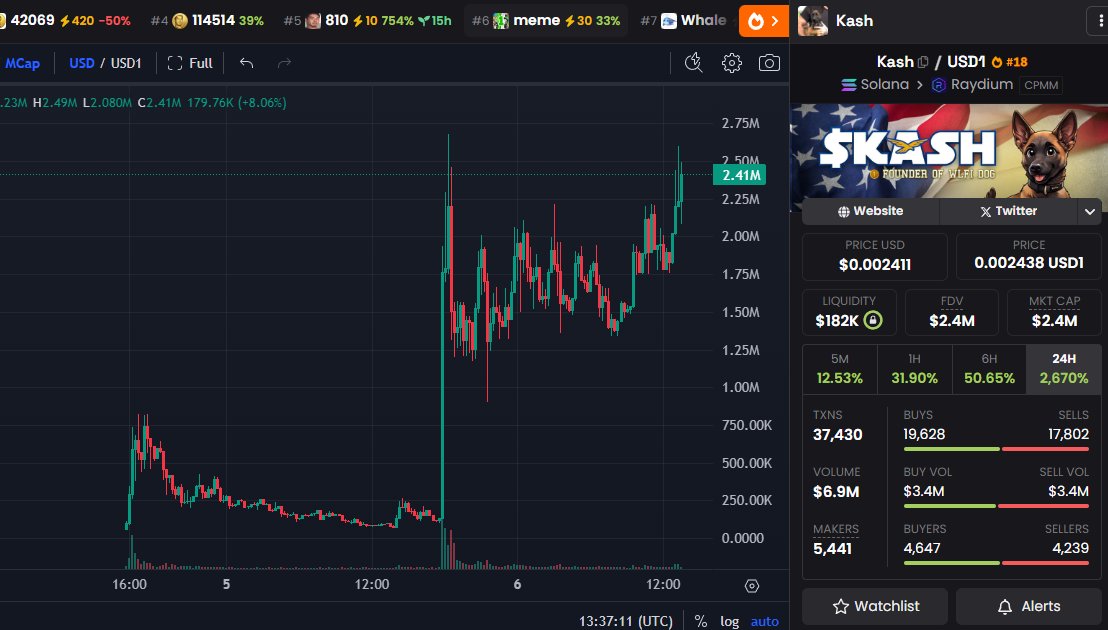This screenshot has height=630, width=1108.
Task: Toggle percentage scale on chart
Action: pos(700,621)
